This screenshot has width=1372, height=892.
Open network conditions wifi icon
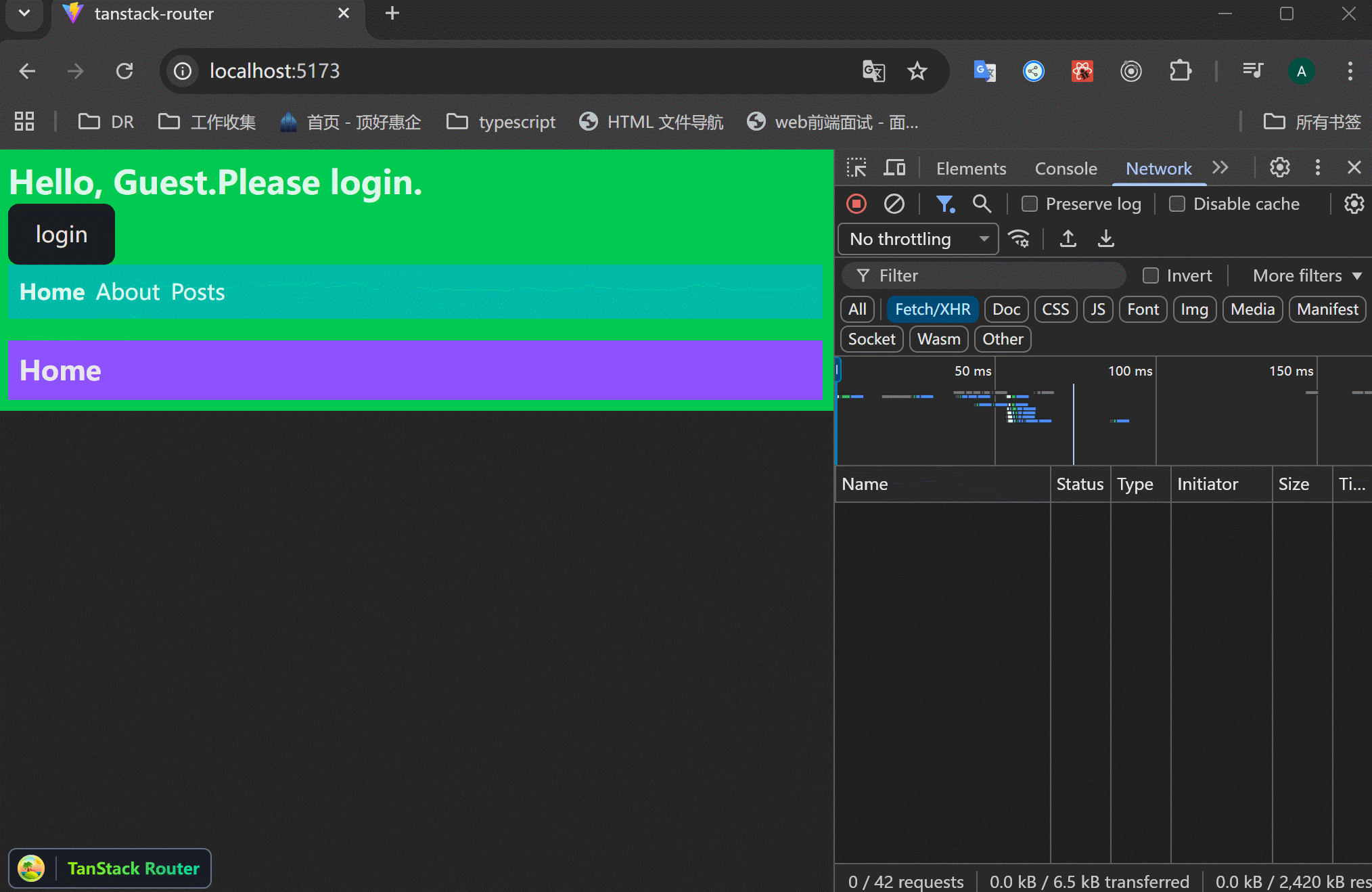click(x=1019, y=239)
